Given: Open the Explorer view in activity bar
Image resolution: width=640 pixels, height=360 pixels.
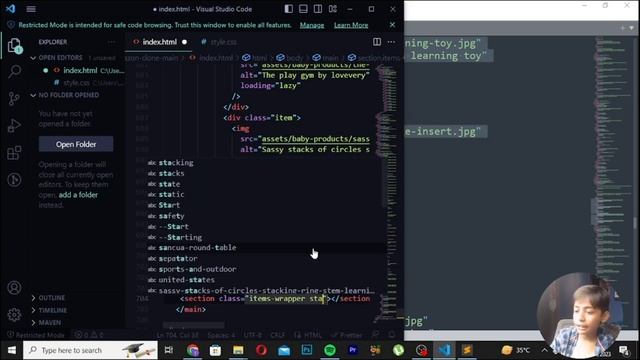Looking at the screenshot, I should [14, 45].
